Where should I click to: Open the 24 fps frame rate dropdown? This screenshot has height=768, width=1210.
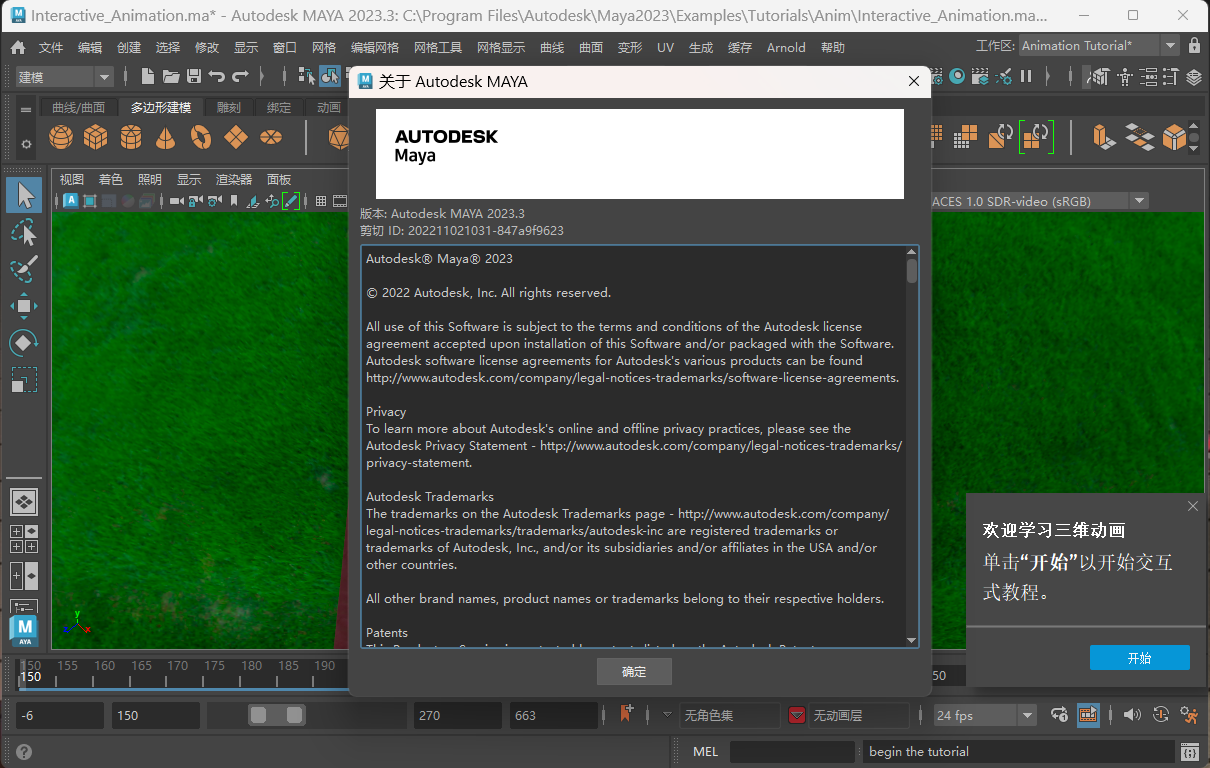point(985,715)
